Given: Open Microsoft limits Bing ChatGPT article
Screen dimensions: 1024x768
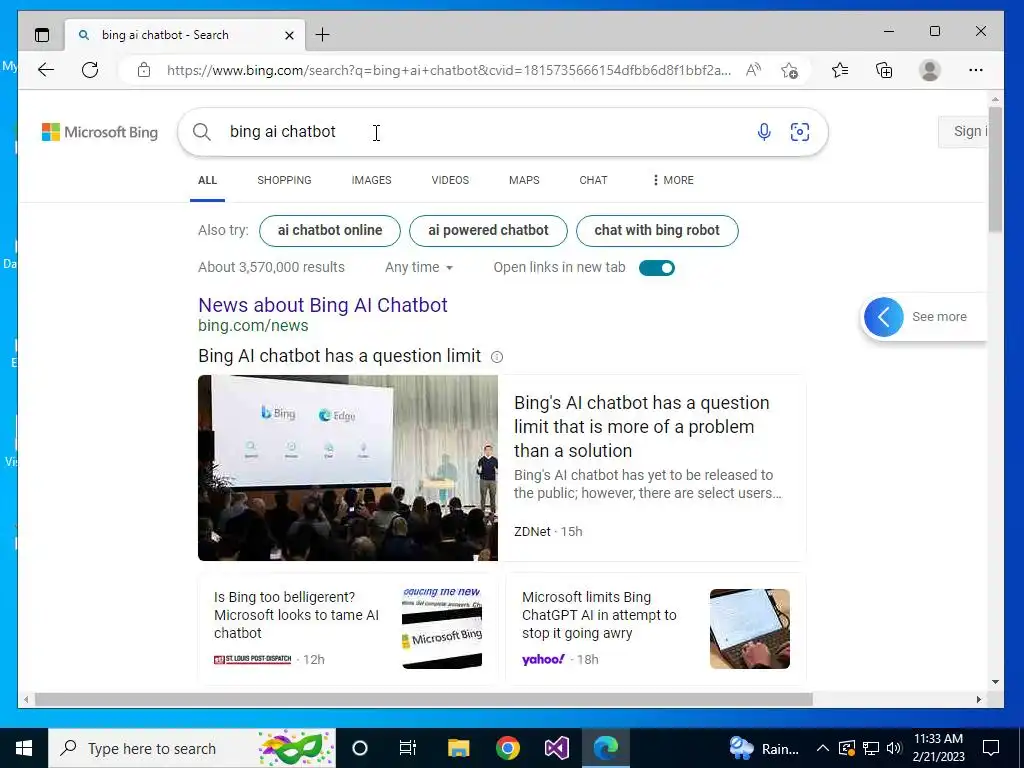Looking at the screenshot, I should point(599,615).
